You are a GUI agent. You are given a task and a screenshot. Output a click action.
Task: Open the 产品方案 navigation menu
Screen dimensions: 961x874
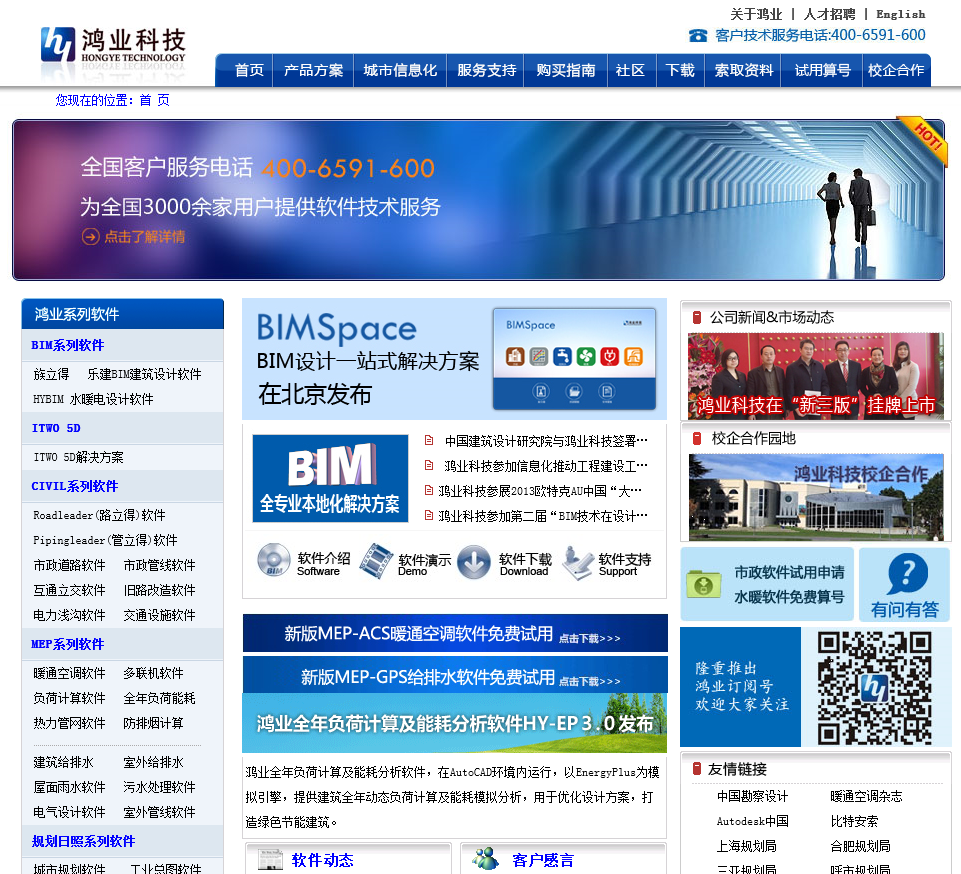tap(313, 70)
